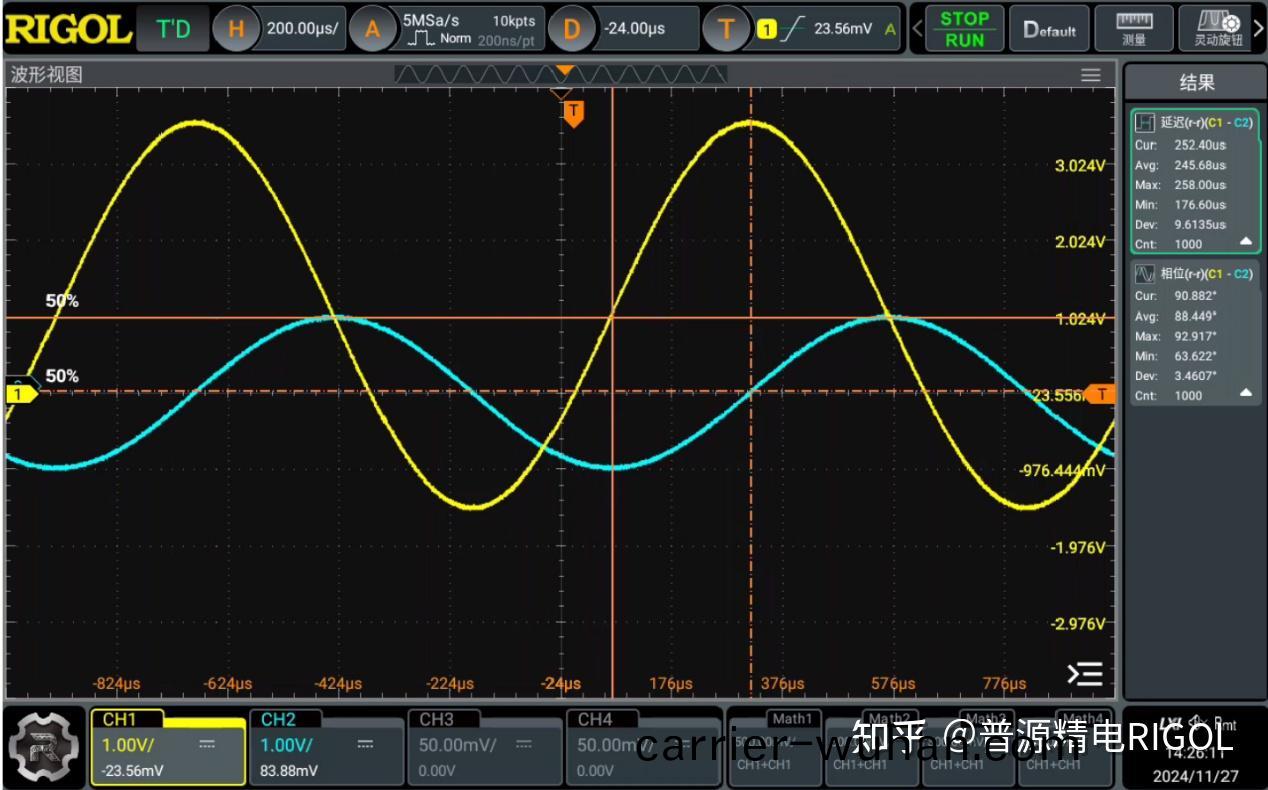Select the CH2 channel tab
Screen dimensions: 1268x790
coord(279,719)
